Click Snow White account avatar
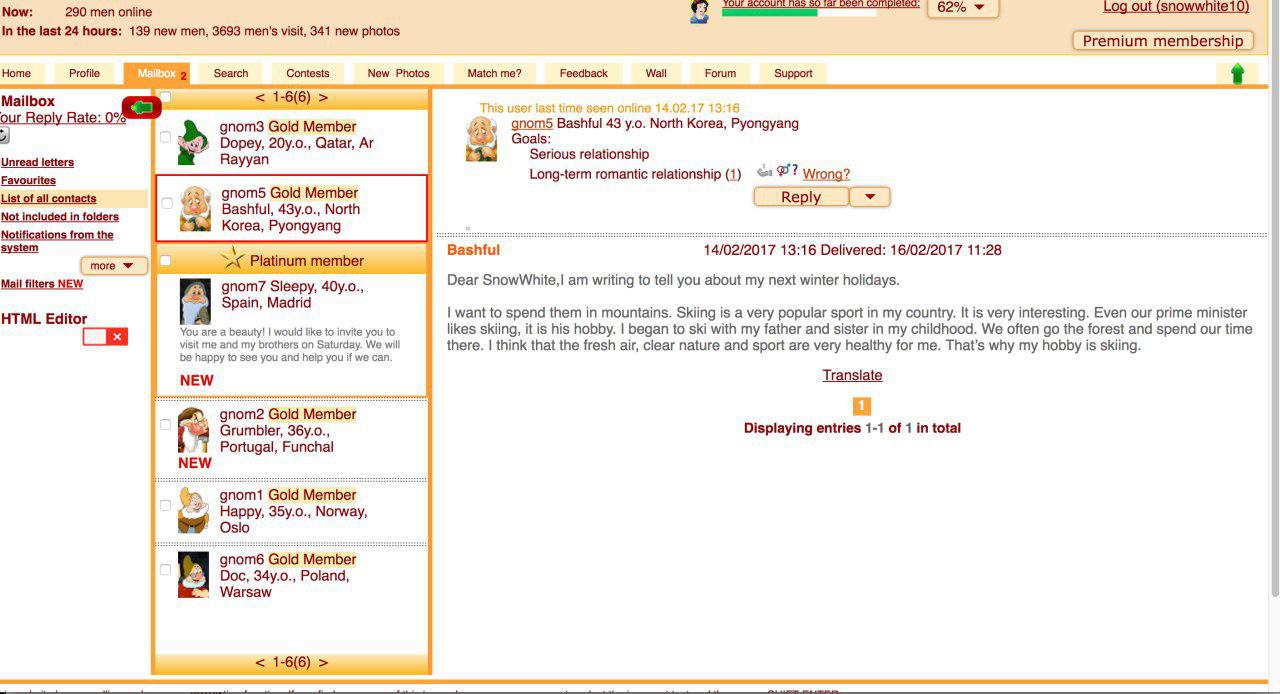This screenshot has height=694, width=1280. (700, 12)
